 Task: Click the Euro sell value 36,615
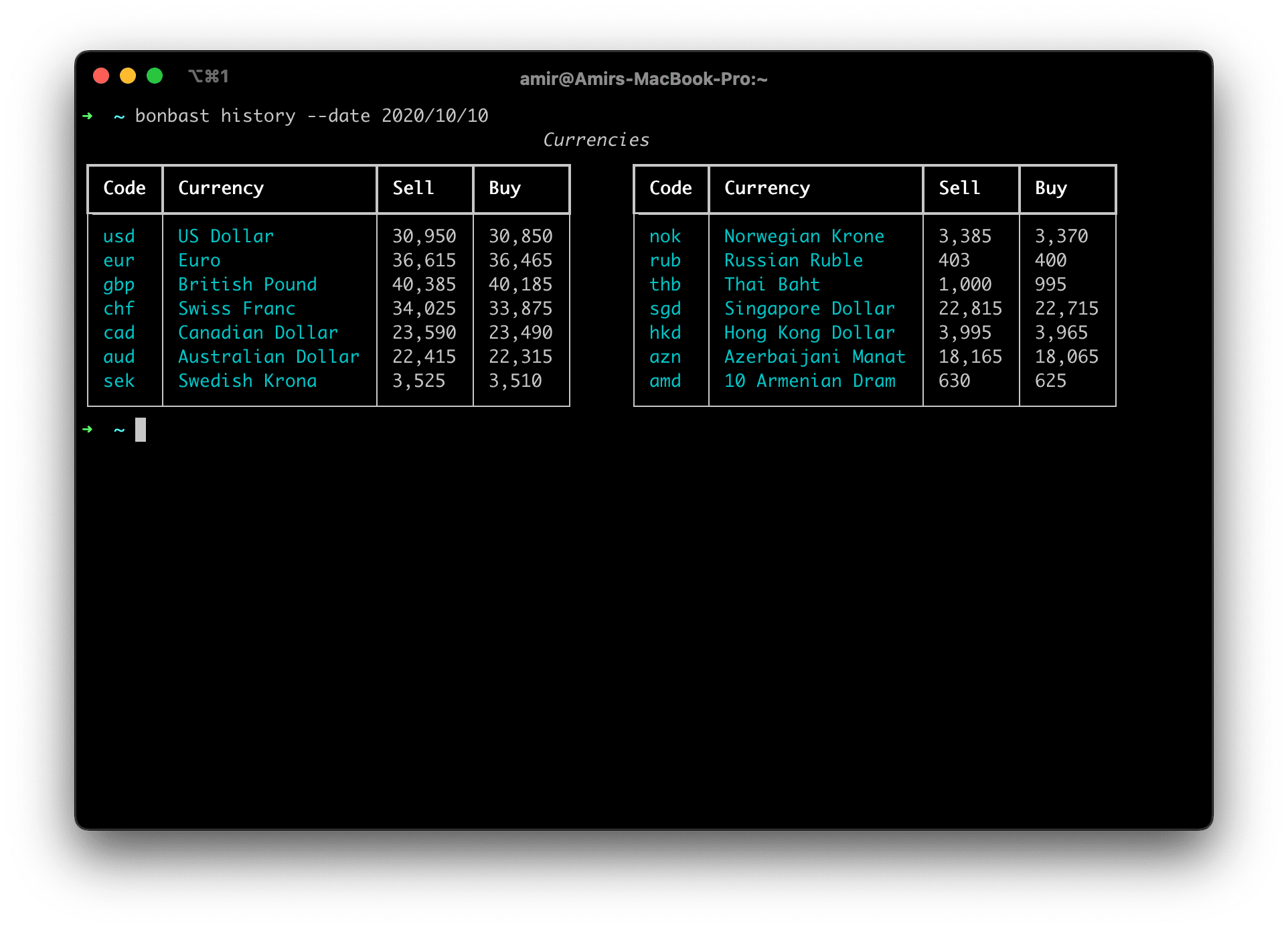coord(424,260)
